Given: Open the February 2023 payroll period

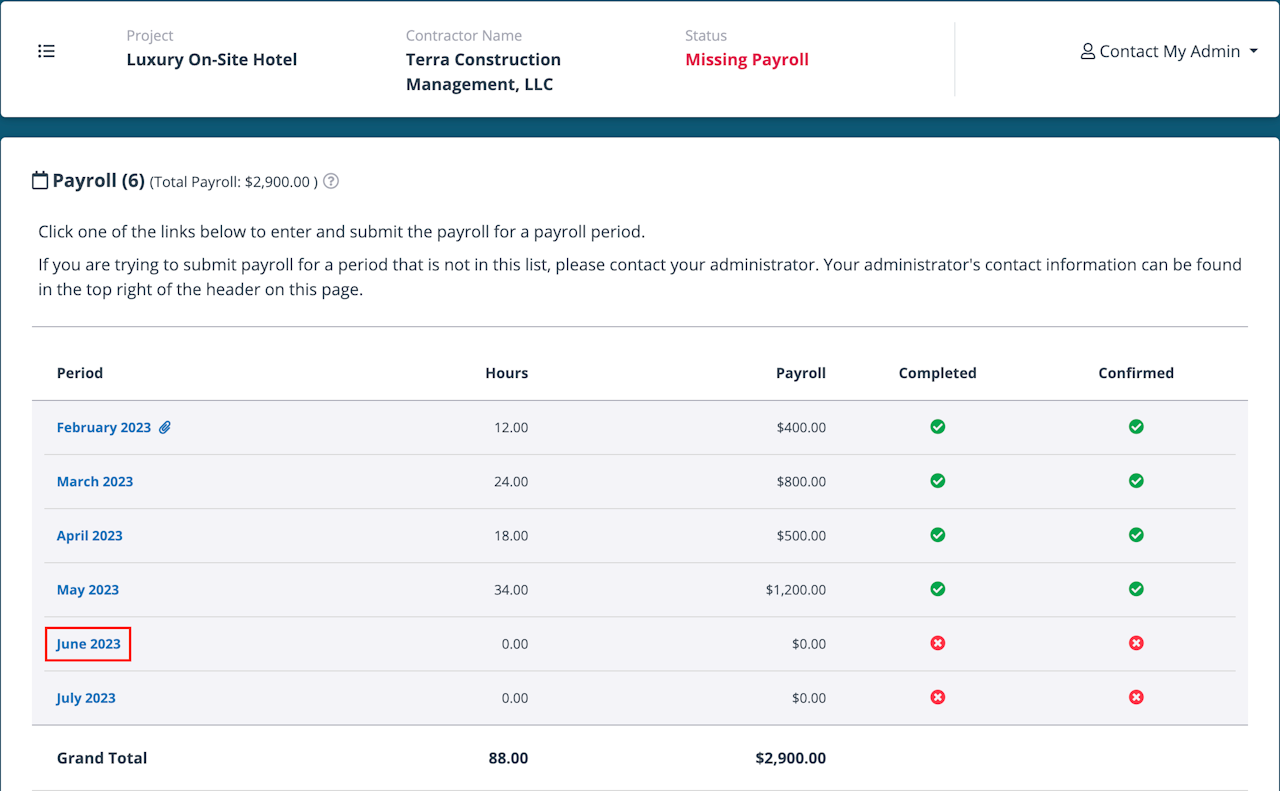Looking at the screenshot, I should [103, 428].
